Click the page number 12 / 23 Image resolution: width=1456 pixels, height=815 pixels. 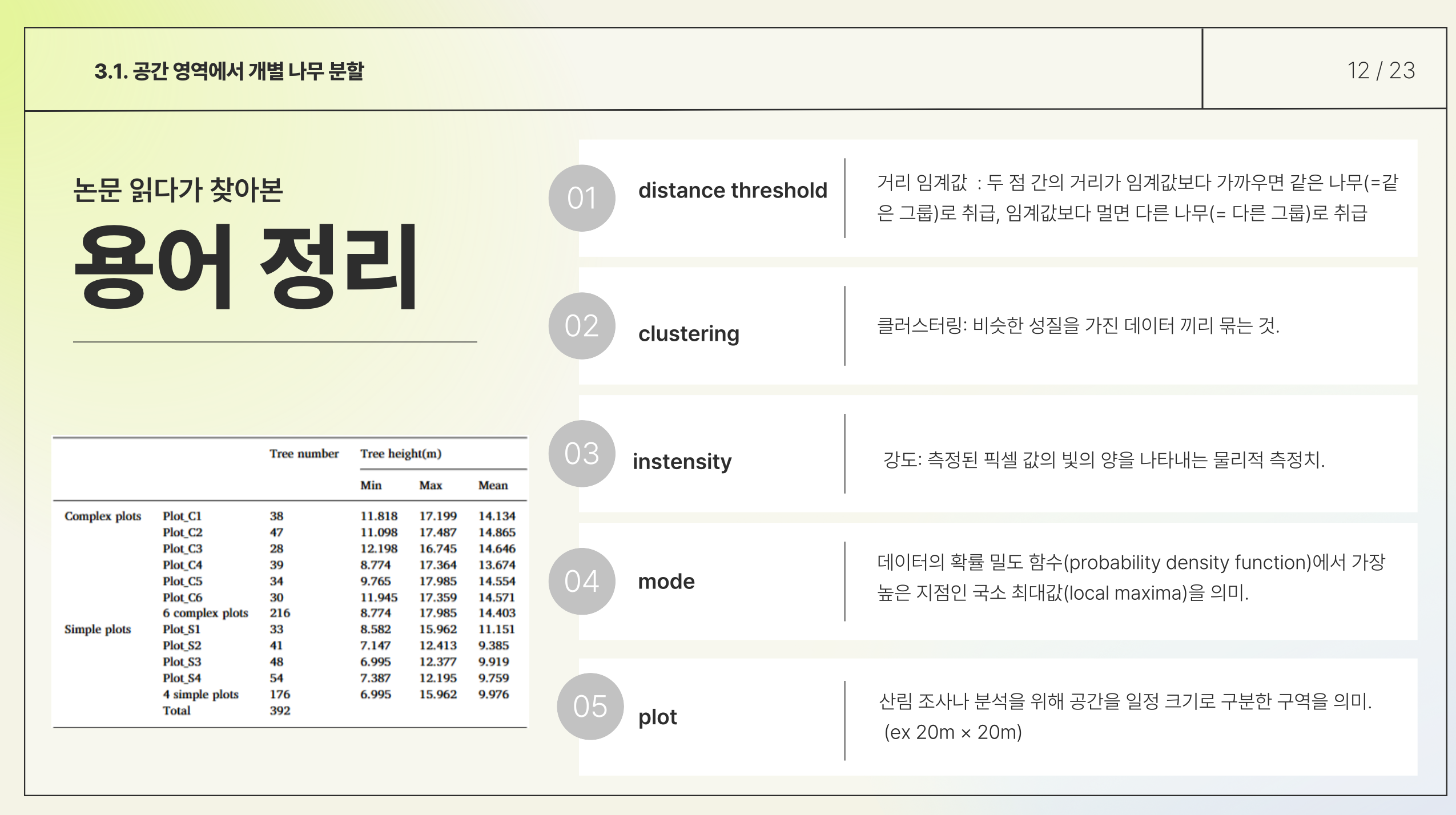point(1381,71)
